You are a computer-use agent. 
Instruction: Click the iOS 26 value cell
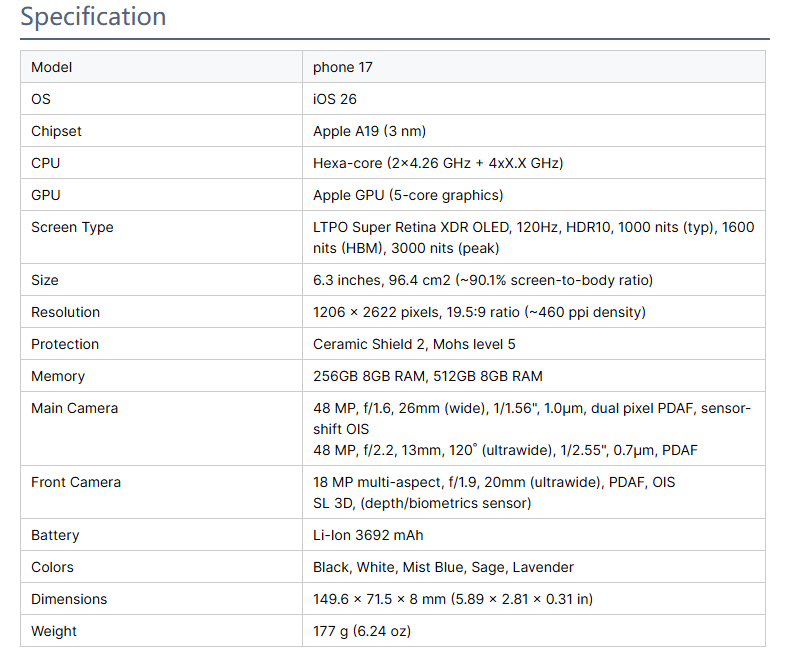[x=335, y=99]
